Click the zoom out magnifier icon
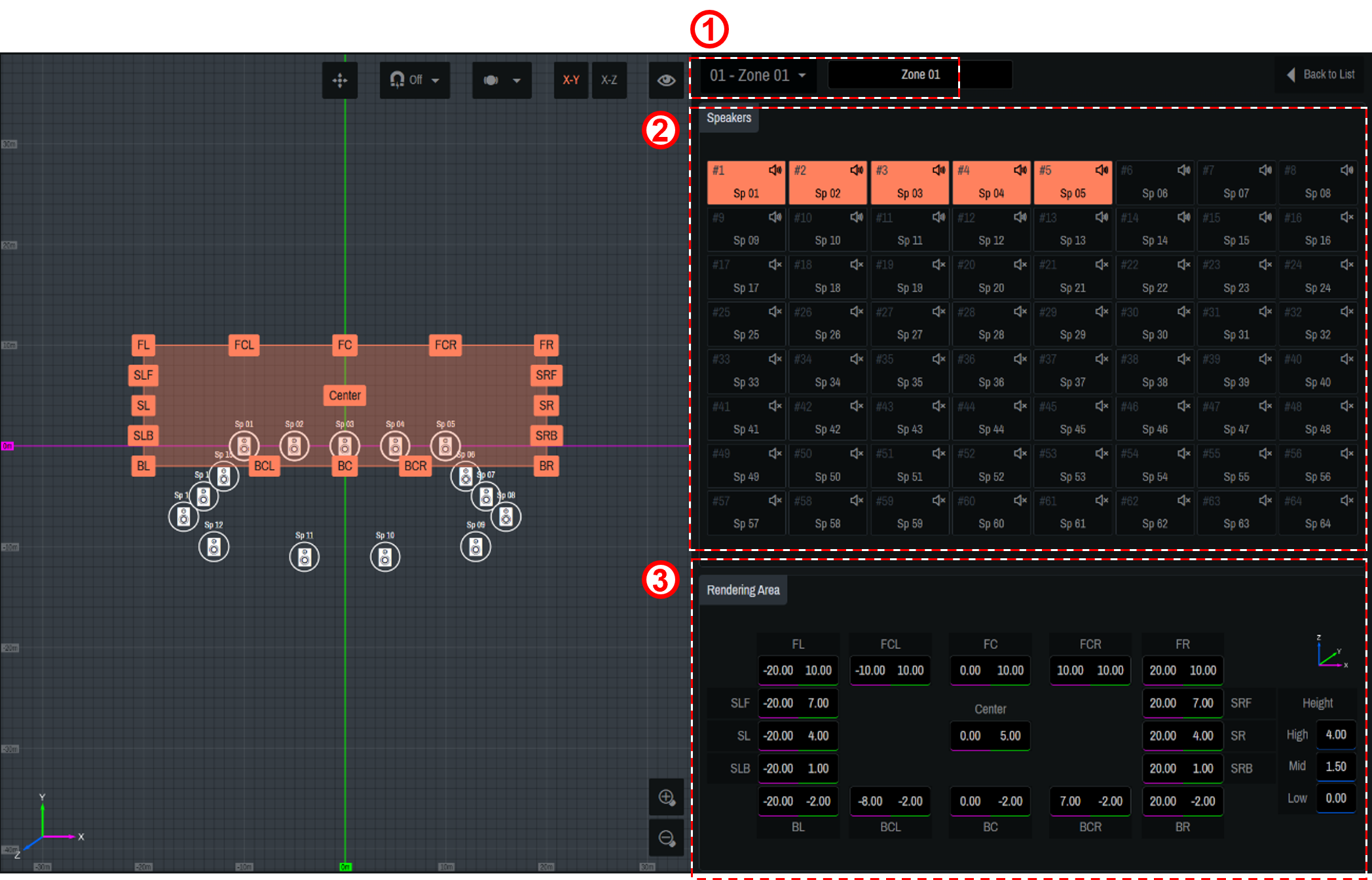Viewport: 1372px width, 880px height. [x=666, y=837]
